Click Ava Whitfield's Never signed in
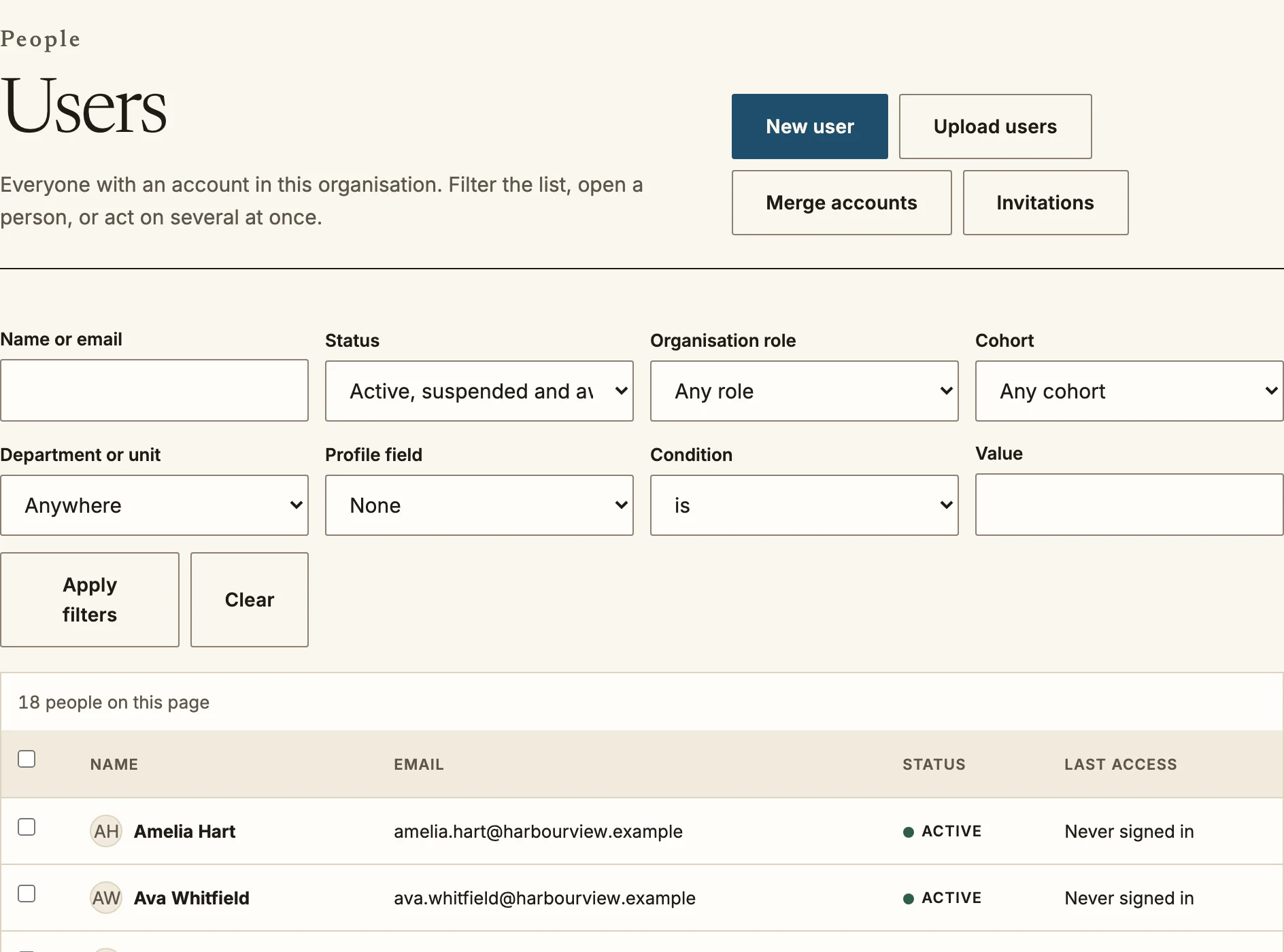This screenshot has width=1284, height=952. (x=1129, y=898)
